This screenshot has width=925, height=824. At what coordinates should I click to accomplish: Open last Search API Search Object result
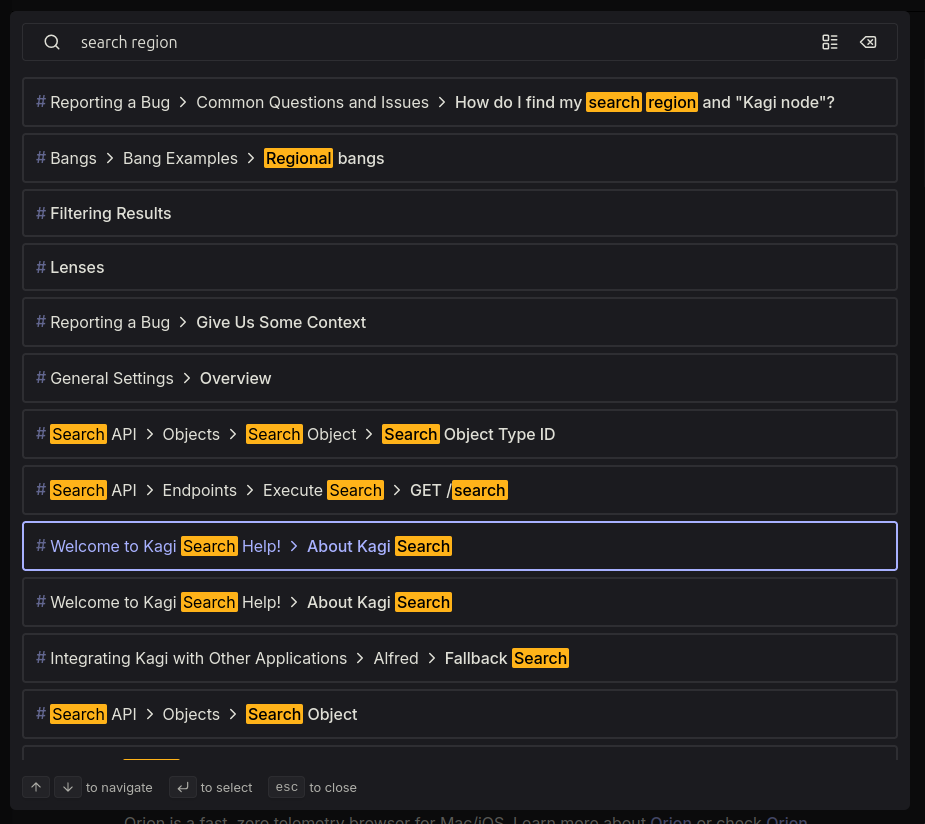[460, 714]
